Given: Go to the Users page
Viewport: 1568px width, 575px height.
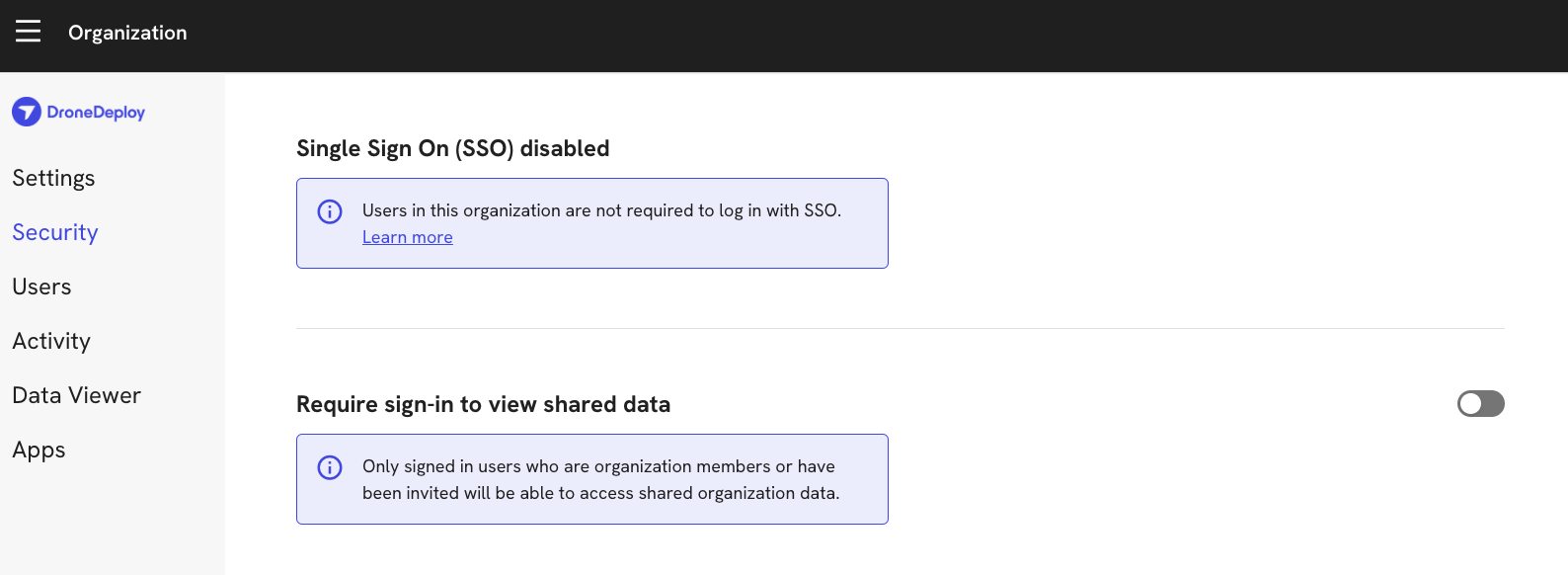Looking at the screenshot, I should coord(41,287).
